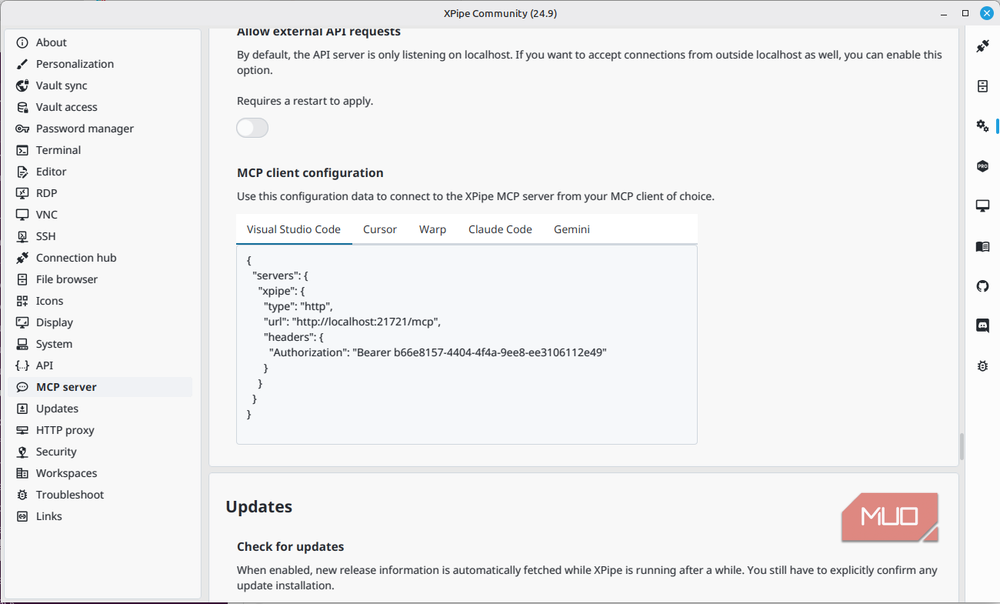The image size is (1000, 604).
Task: Go to Updates in settings sidebar
Action: tap(101, 409)
